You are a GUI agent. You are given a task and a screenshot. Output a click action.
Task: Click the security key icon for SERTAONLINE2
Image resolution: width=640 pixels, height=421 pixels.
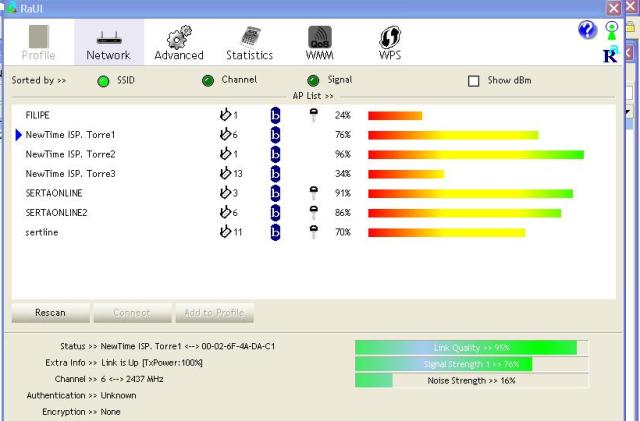[x=313, y=212]
